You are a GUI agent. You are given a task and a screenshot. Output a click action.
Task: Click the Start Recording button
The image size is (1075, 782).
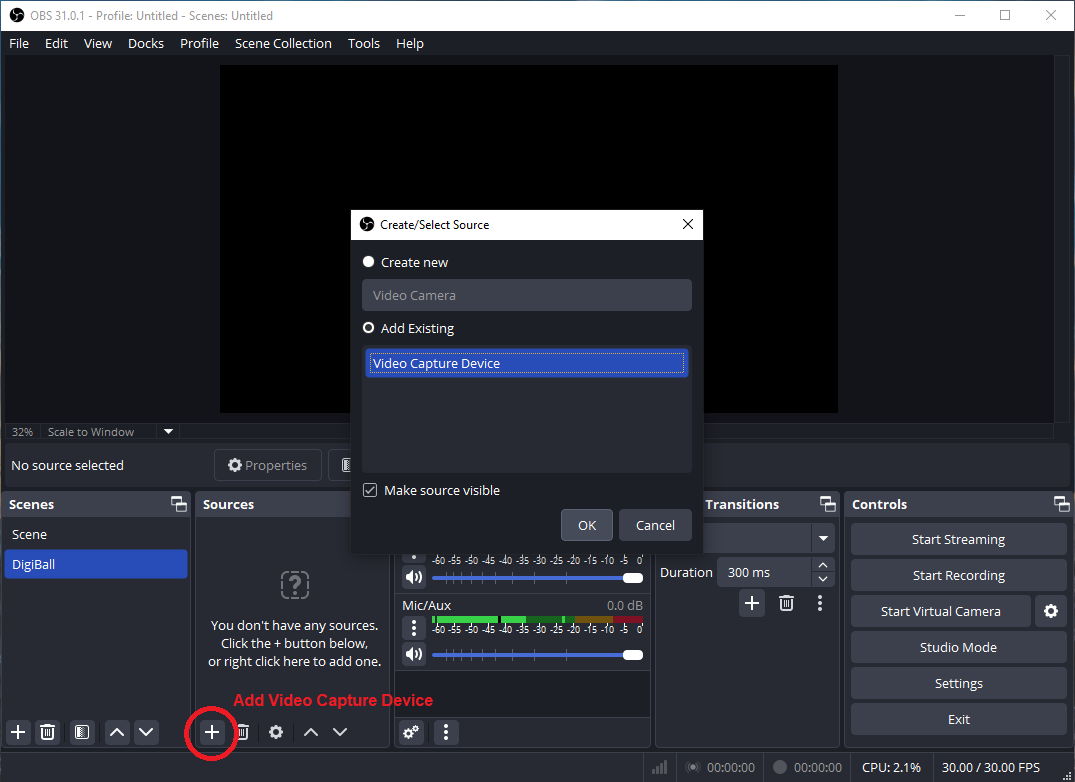pyautogui.click(x=958, y=575)
